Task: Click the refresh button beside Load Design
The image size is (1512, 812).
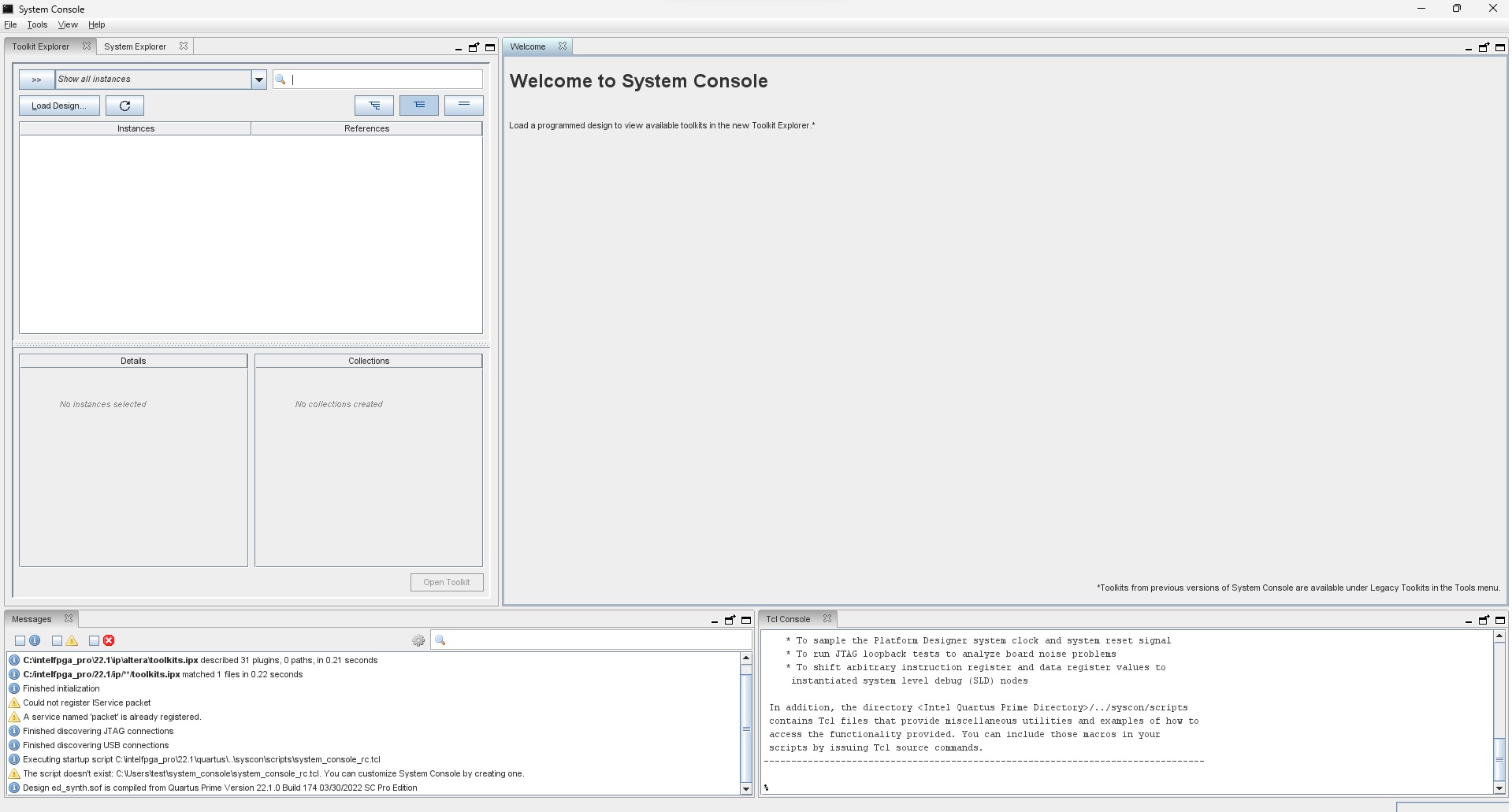Action: pos(124,106)
